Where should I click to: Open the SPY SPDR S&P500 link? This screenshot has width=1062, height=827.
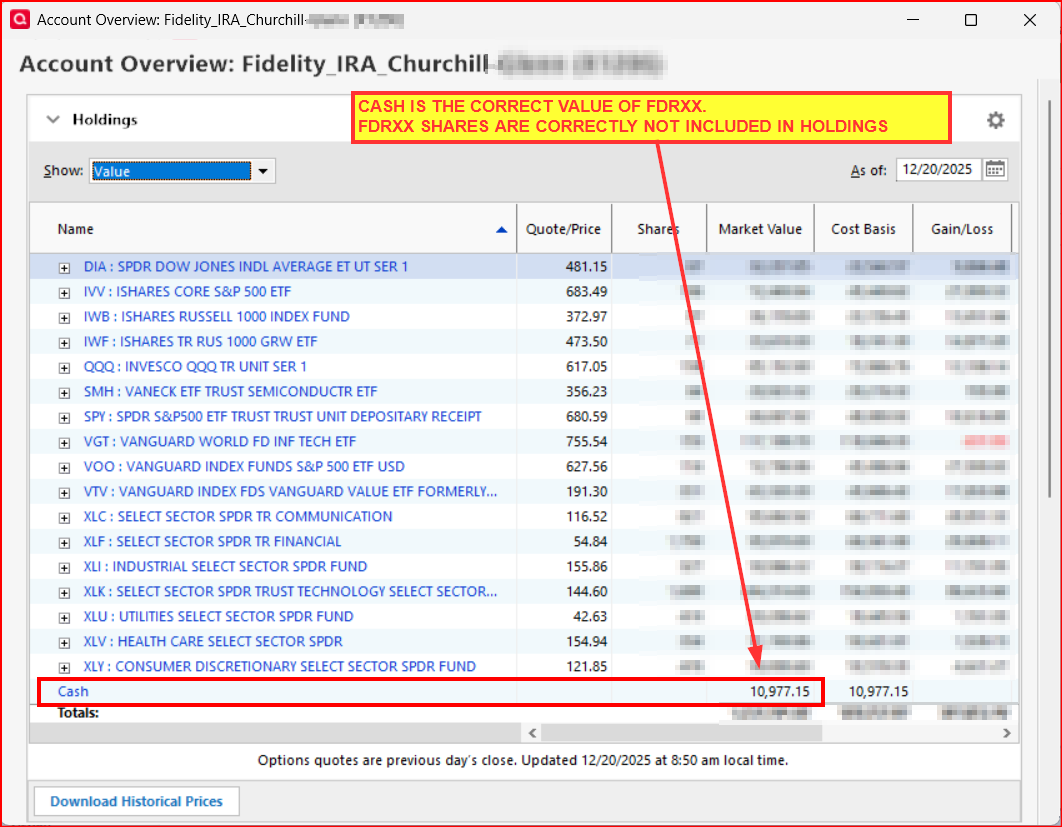pos(282,417)
